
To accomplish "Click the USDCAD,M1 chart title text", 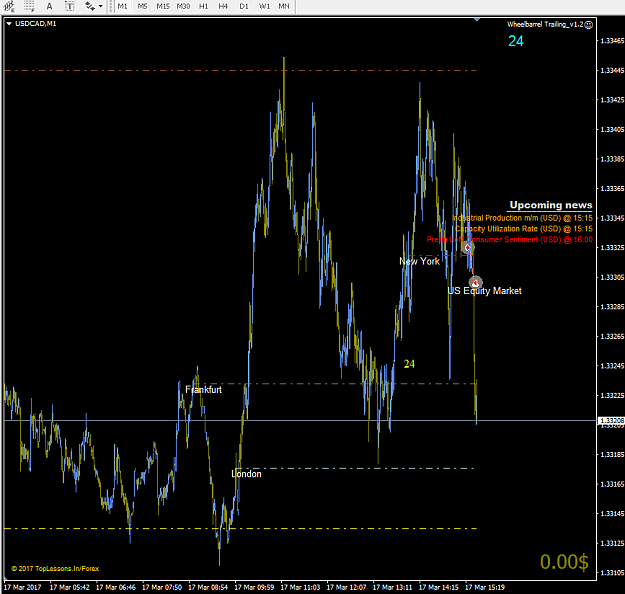I will pyautogui.click(x=35, y=24).
